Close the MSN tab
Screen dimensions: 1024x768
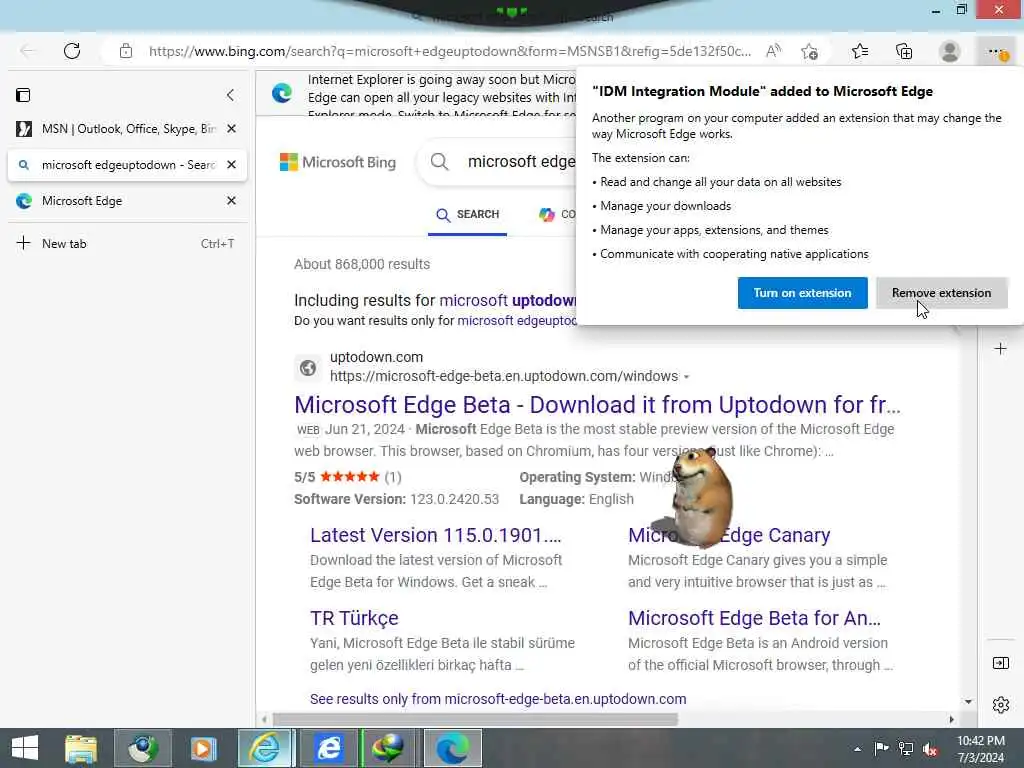231,129
